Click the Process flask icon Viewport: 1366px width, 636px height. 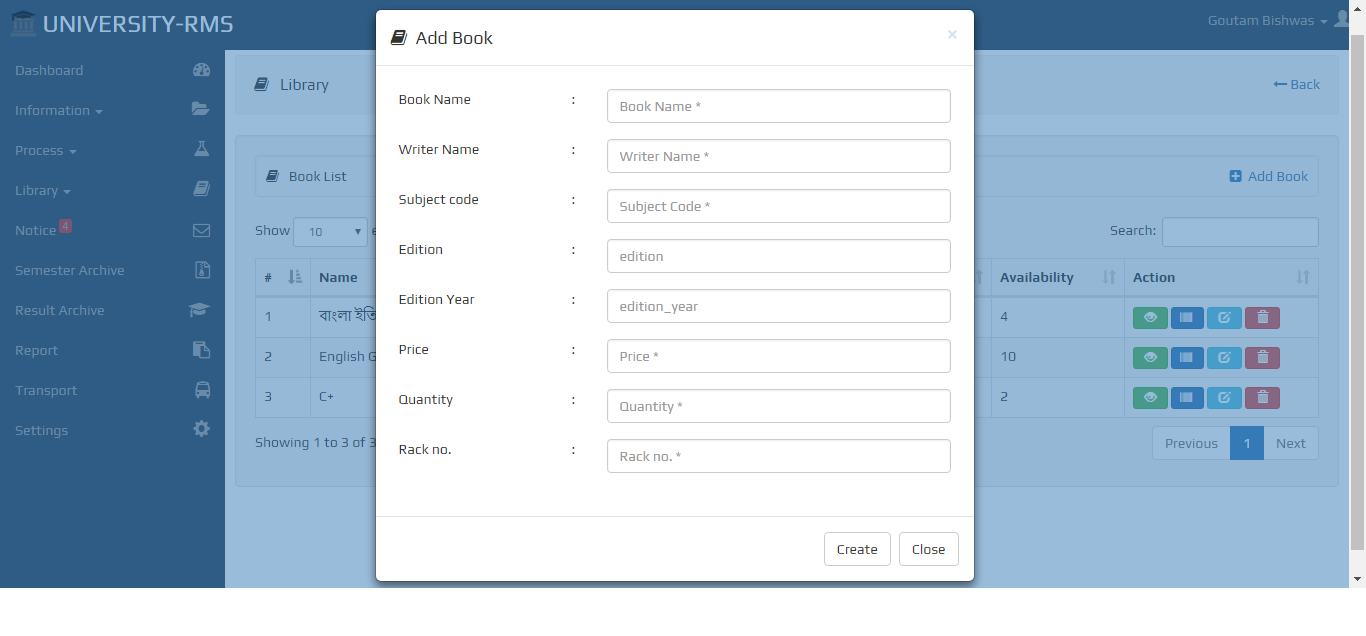pos(201,150)
